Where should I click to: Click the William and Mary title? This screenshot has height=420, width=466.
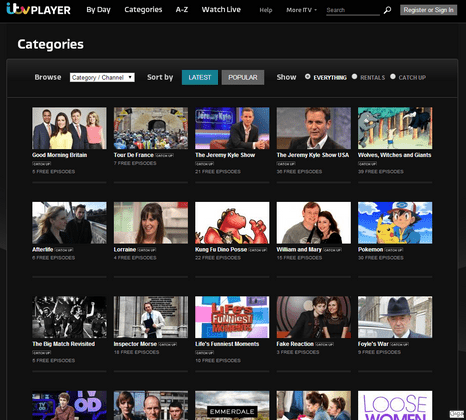pyautogui.click(x=299, y=250)
